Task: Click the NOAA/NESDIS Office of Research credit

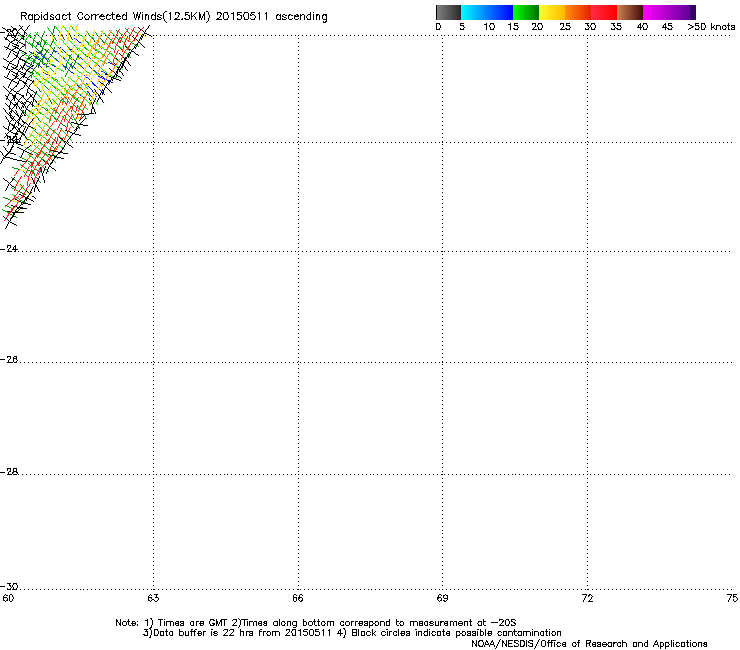Action: pos(589,644)
